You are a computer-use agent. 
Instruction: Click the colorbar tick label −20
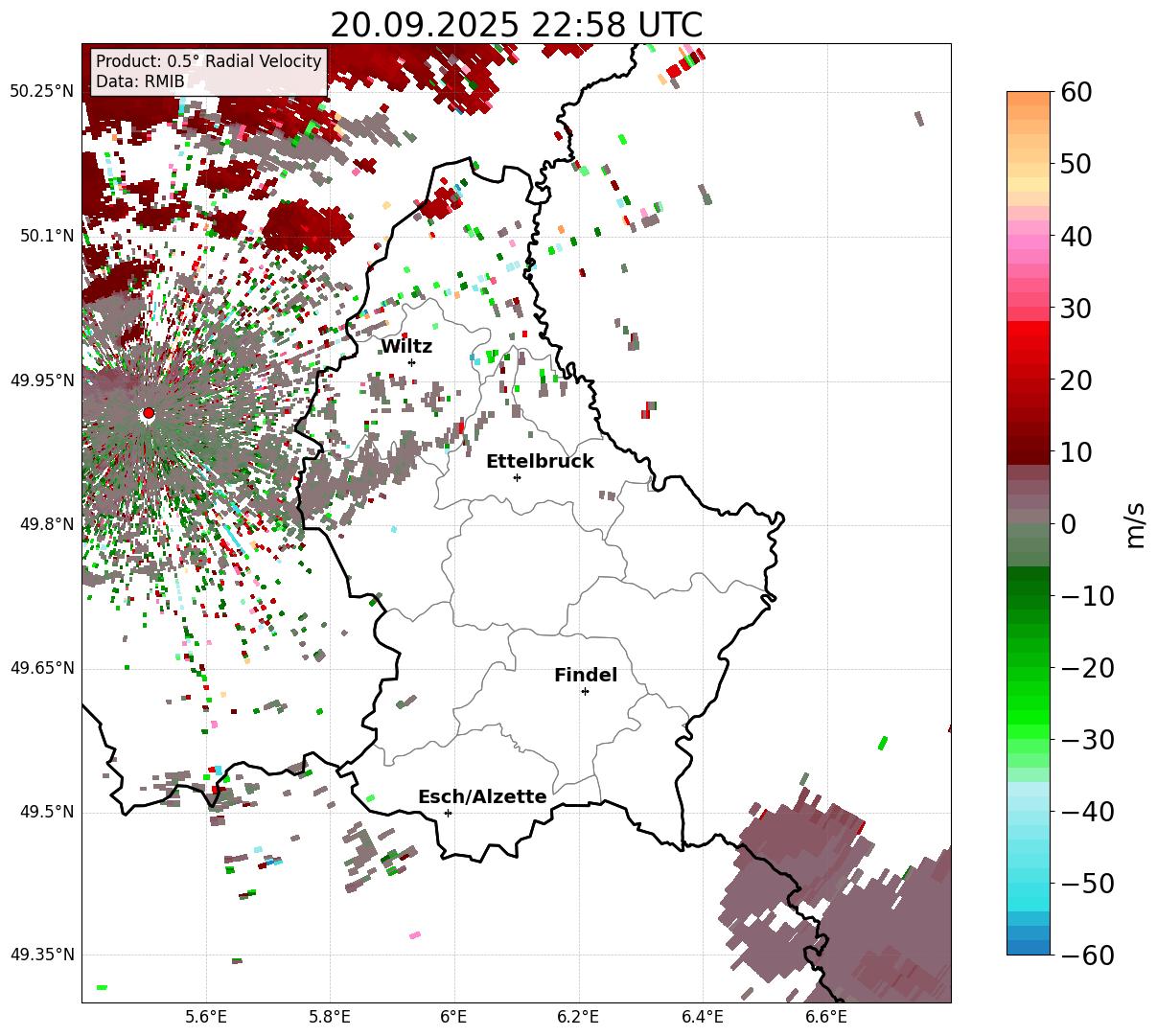tap(1087, 667)
